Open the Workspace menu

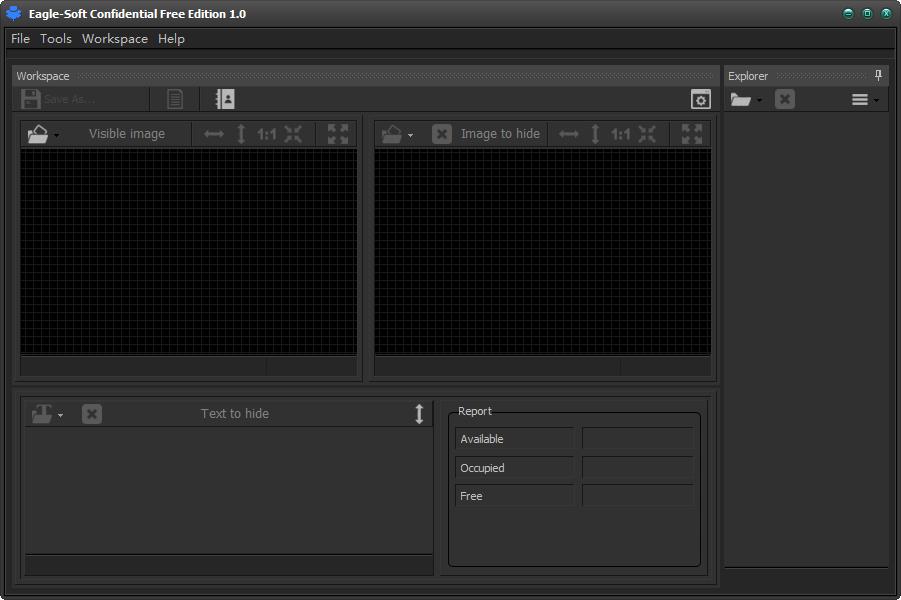[x=115, y=39]
